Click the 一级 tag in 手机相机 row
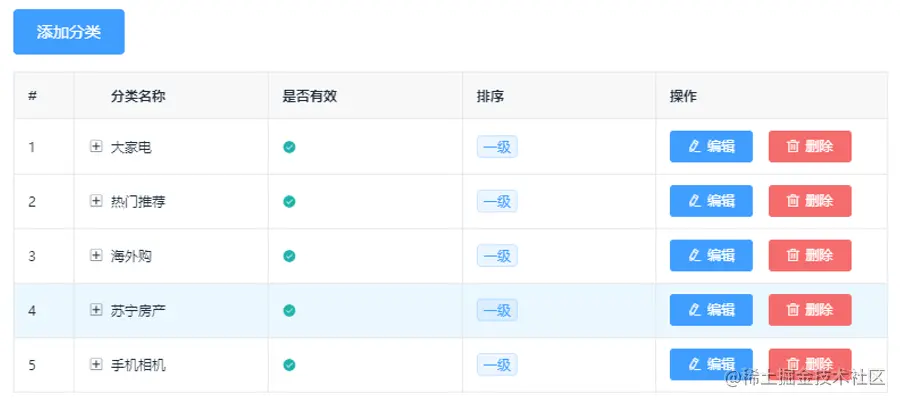The height and width of the screenshot is (402, 900). click(x=497, y=364)
